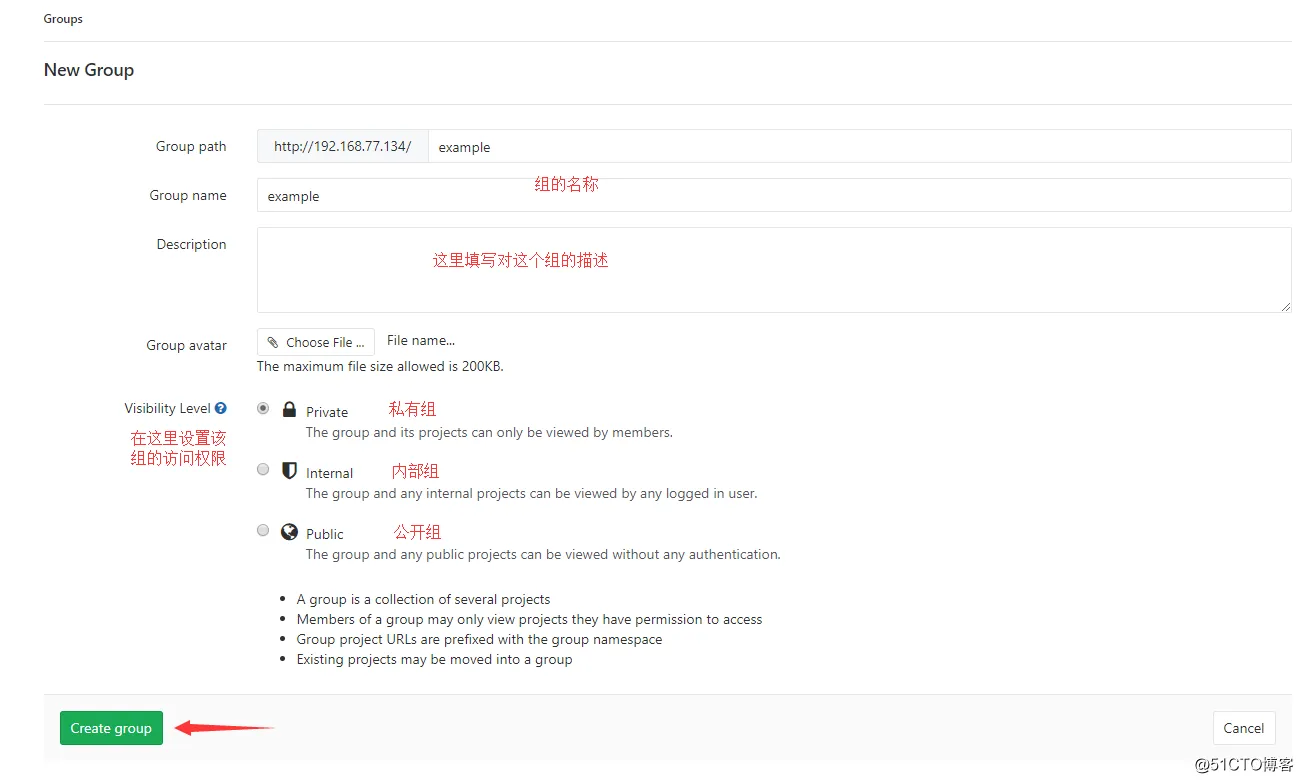Click the lock icon beside Private
The width and height of the screenshot is (1303, 783).
(289, 409)
